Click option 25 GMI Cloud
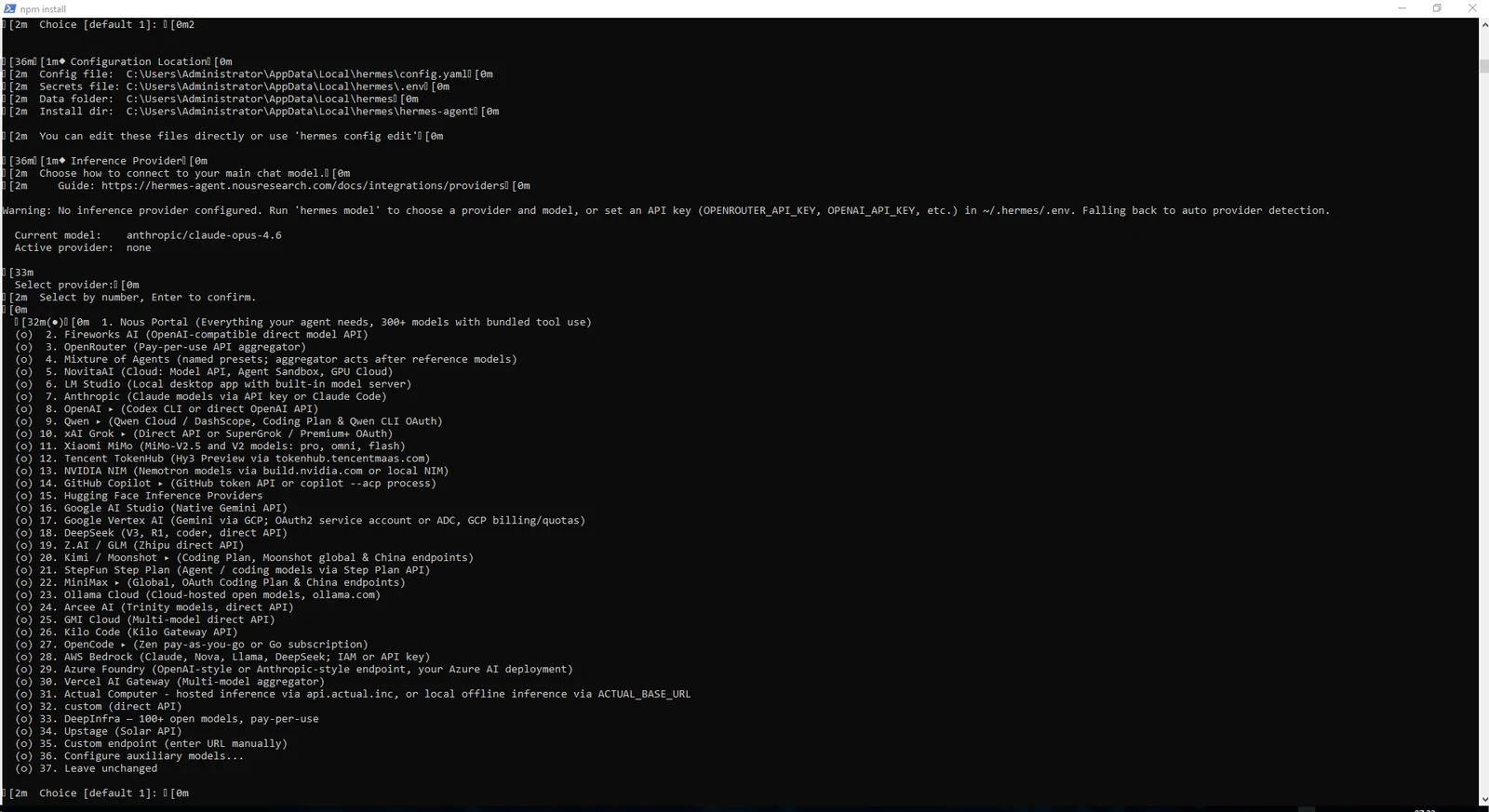Image resolution: width=1489 pixels, height=812 pixels. 145,619
